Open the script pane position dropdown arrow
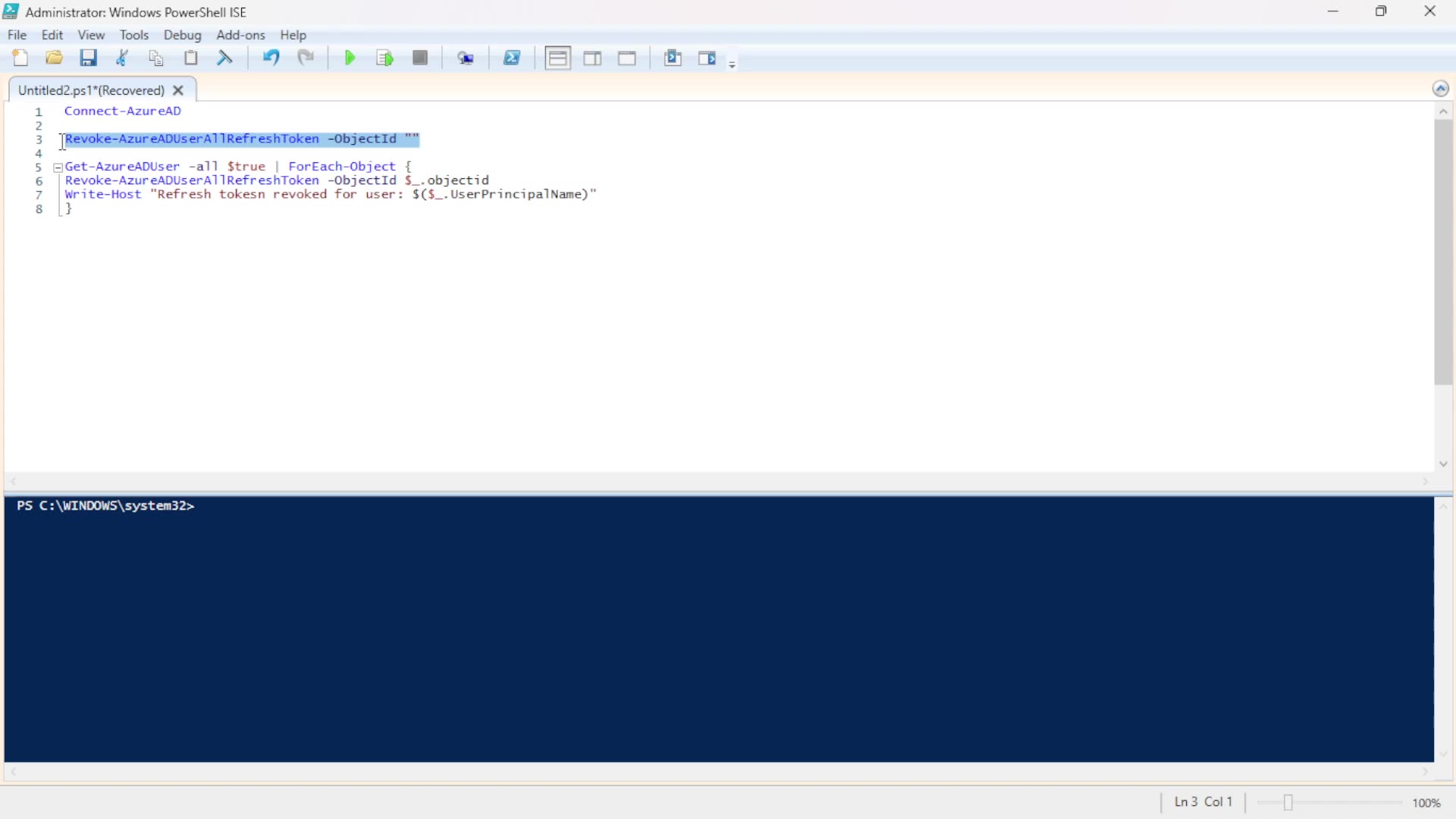 732,64
